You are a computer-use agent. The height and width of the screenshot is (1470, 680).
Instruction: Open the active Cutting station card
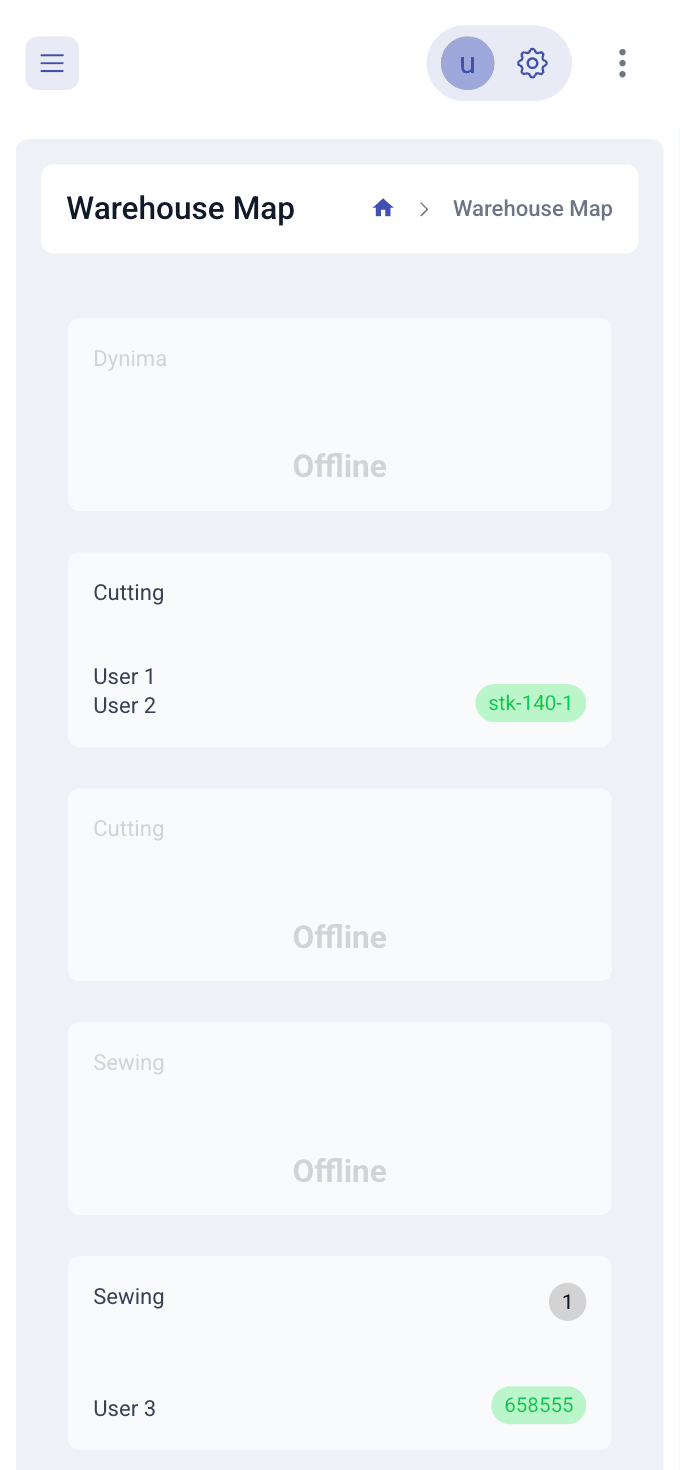(x=340, y=650)
